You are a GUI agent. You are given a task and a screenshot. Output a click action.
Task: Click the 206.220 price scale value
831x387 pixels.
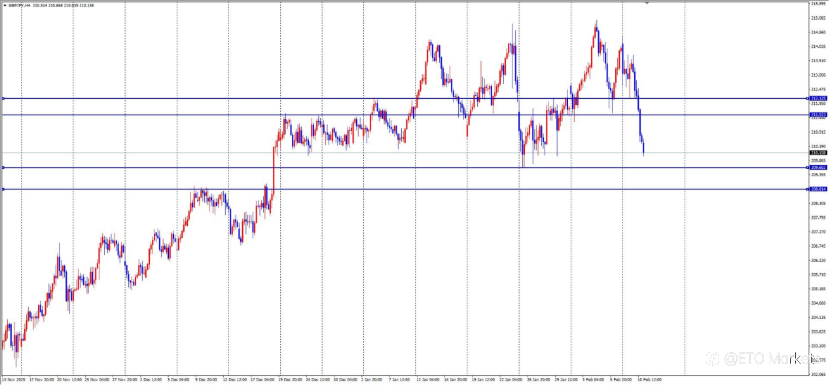(818, 260)
